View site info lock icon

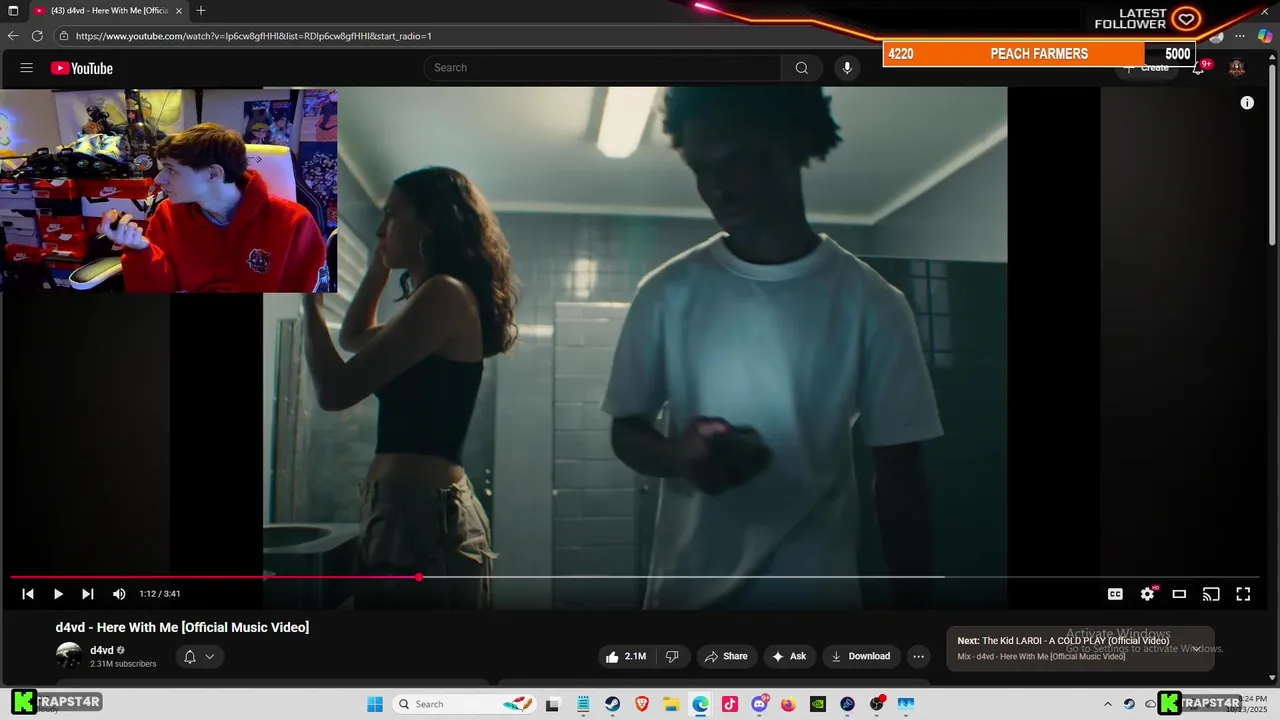pyautogui.click(x=63, y=36)
